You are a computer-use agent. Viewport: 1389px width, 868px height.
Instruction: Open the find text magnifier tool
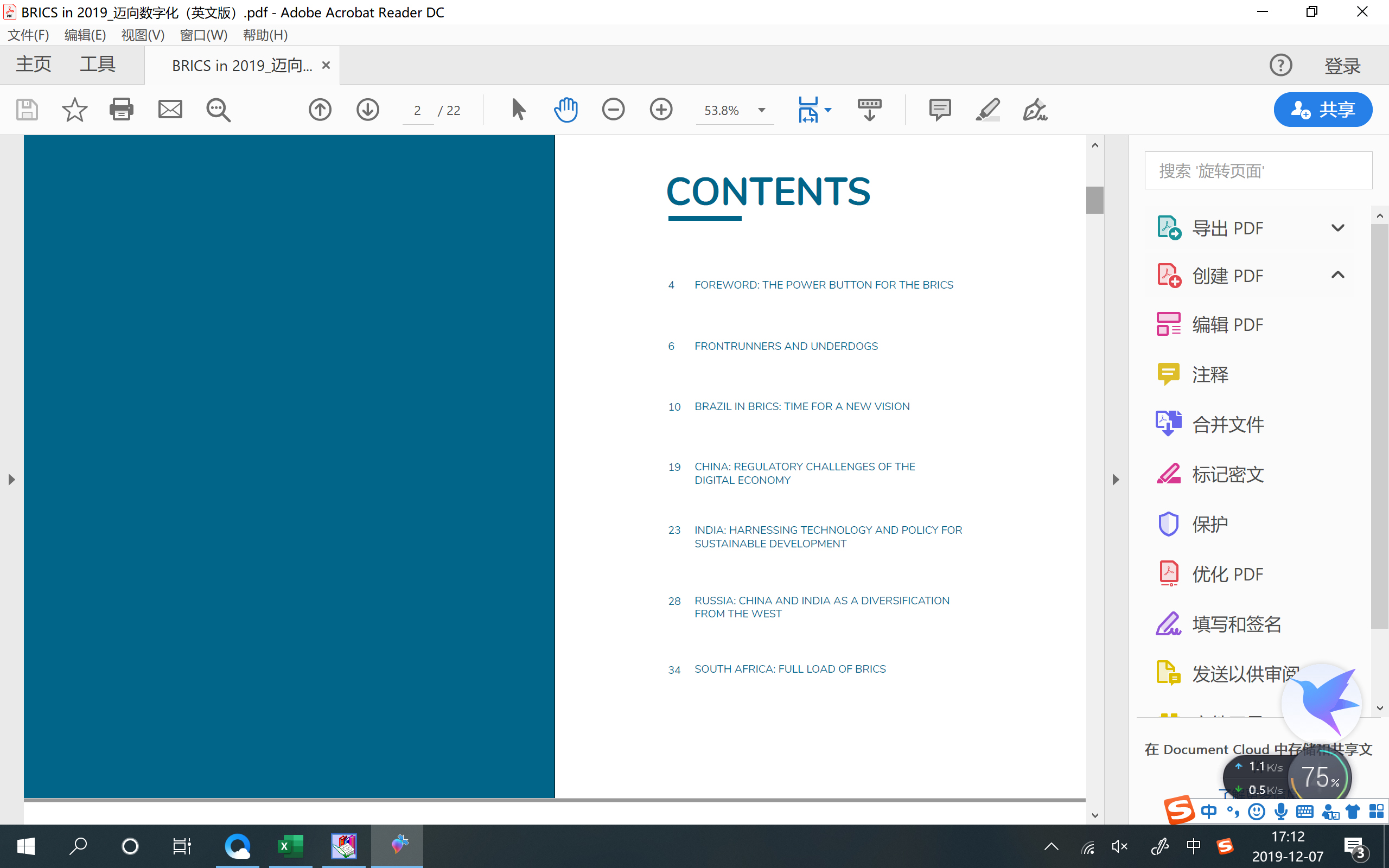(218, 109)
